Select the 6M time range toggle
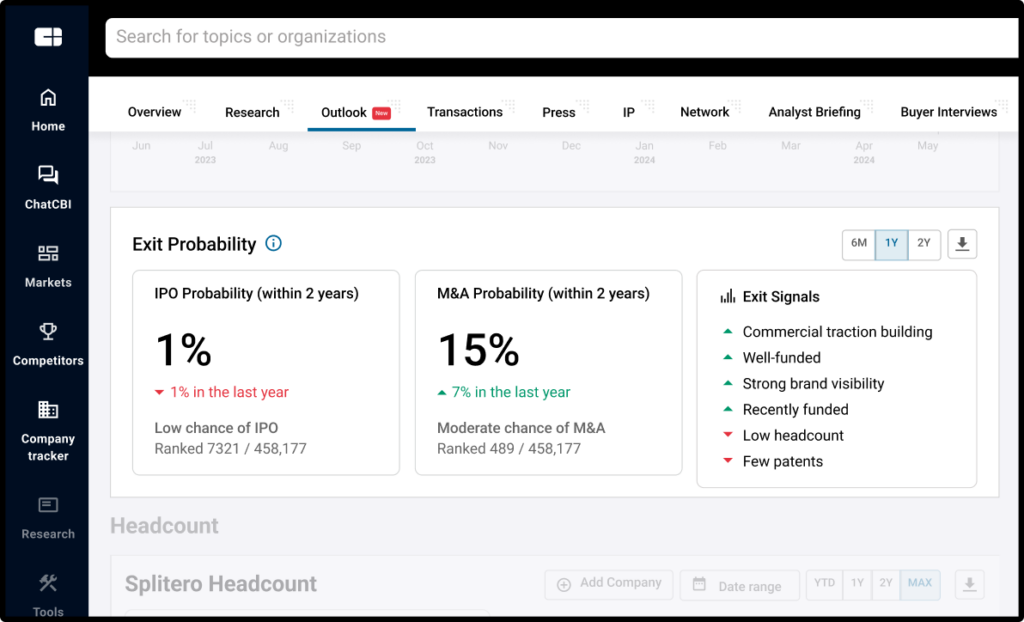 coord(859,244)
